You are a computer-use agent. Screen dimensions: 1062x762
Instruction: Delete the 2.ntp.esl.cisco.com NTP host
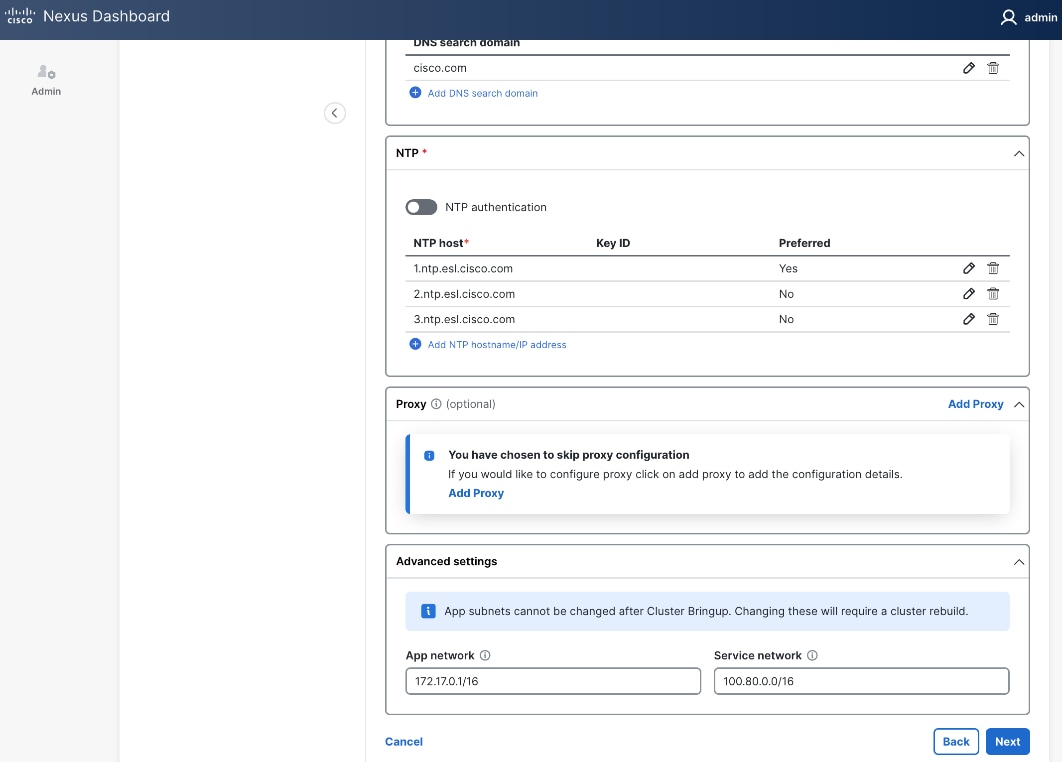pyautogui.click(x=993, y=293)
